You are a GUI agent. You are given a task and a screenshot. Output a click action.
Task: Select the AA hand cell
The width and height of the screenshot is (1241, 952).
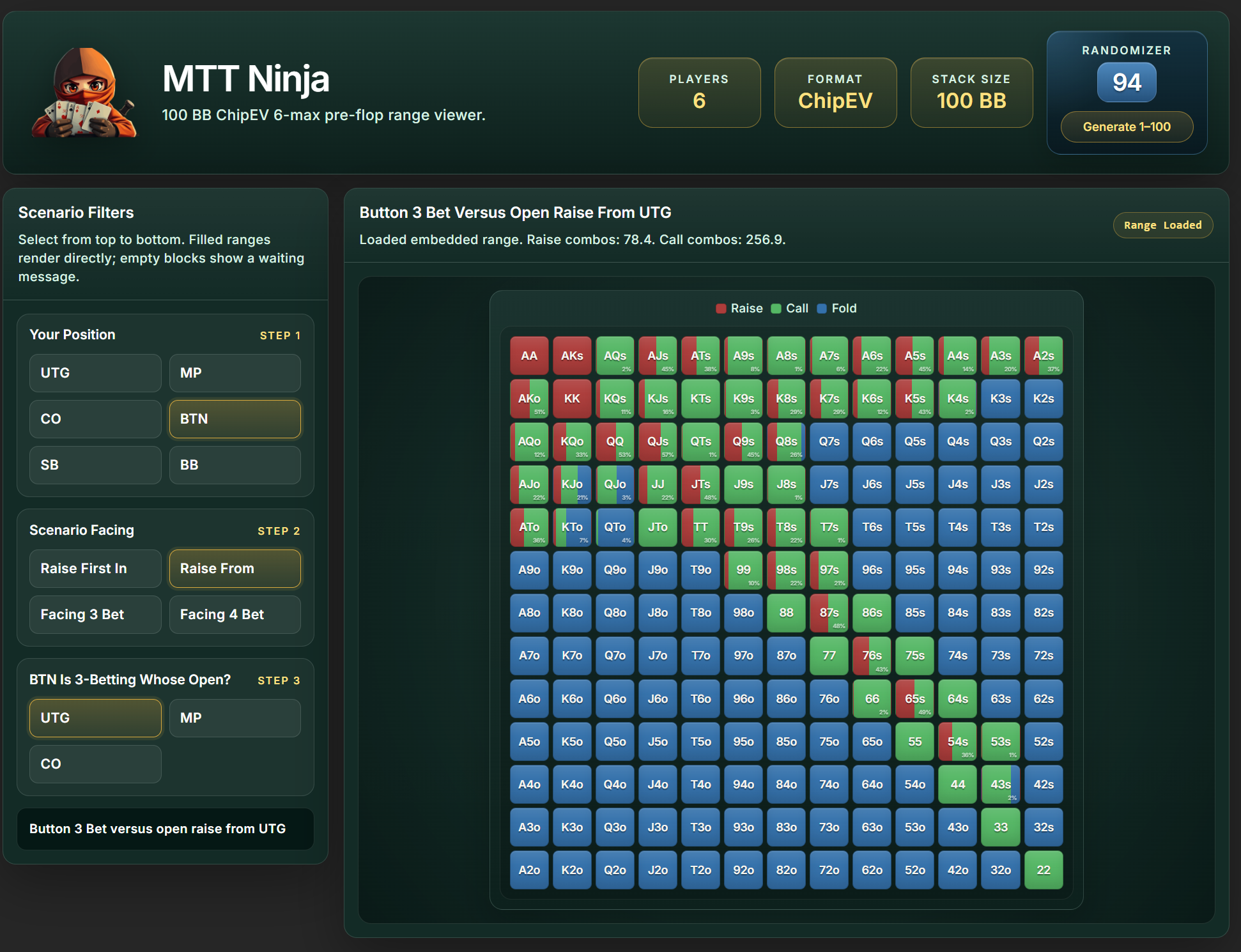click(529, 356)
